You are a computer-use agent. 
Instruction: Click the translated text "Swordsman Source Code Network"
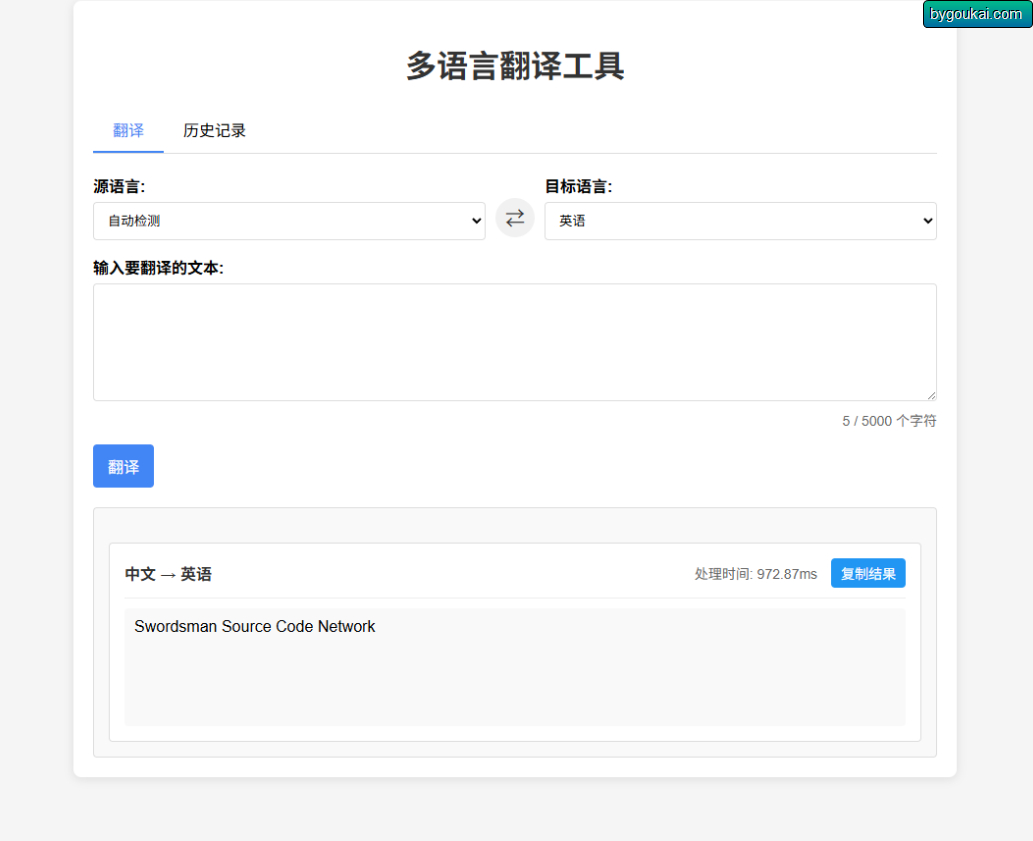[255, 627]
